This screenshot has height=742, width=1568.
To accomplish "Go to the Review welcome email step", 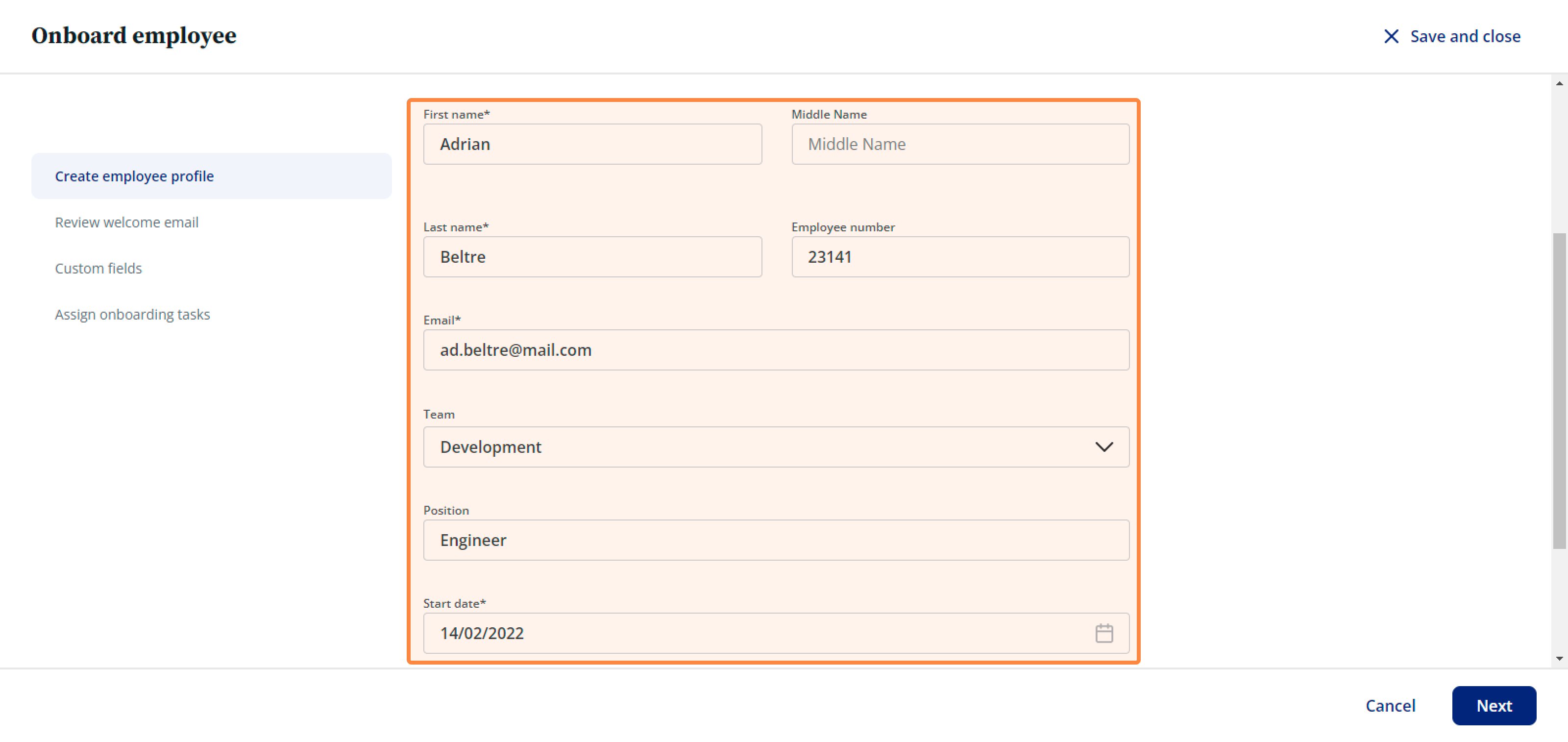I will click(x=126, y=222).
